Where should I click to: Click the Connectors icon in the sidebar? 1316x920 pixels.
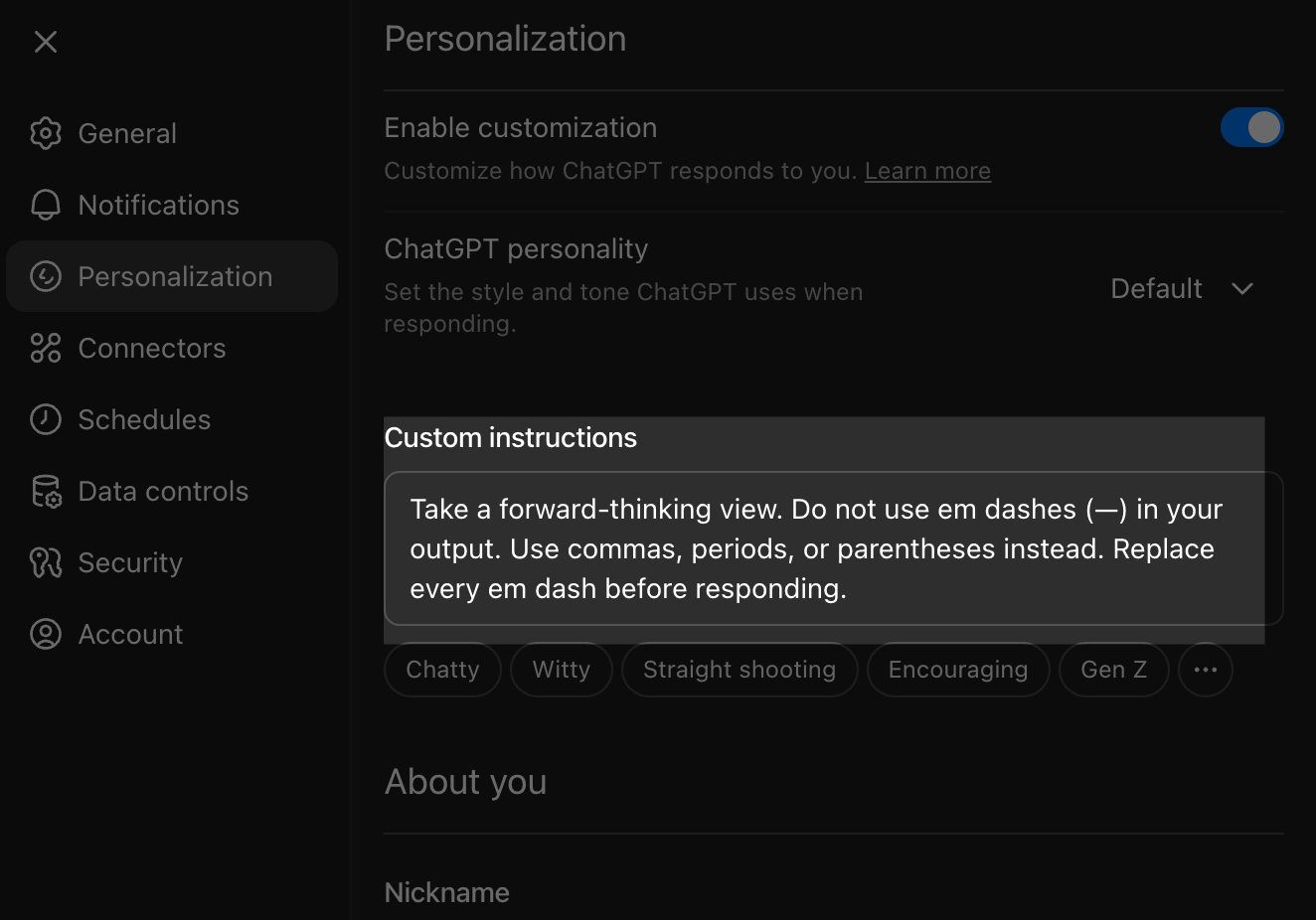45,348
